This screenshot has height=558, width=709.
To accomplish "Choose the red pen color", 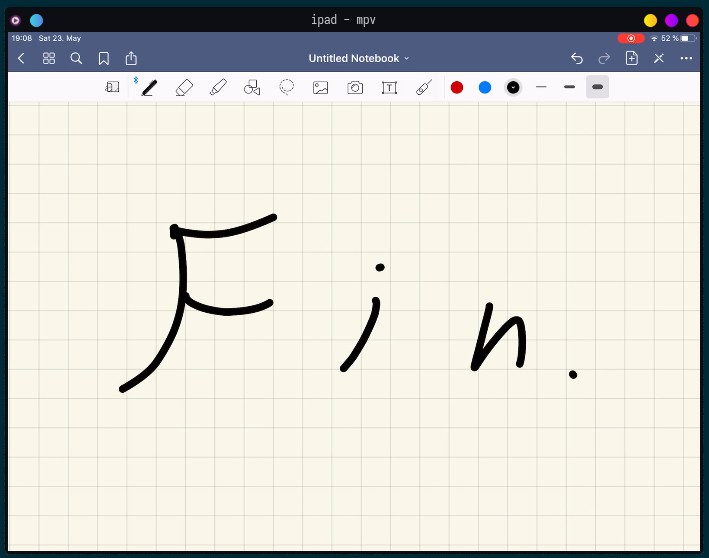I will [457, 87].
